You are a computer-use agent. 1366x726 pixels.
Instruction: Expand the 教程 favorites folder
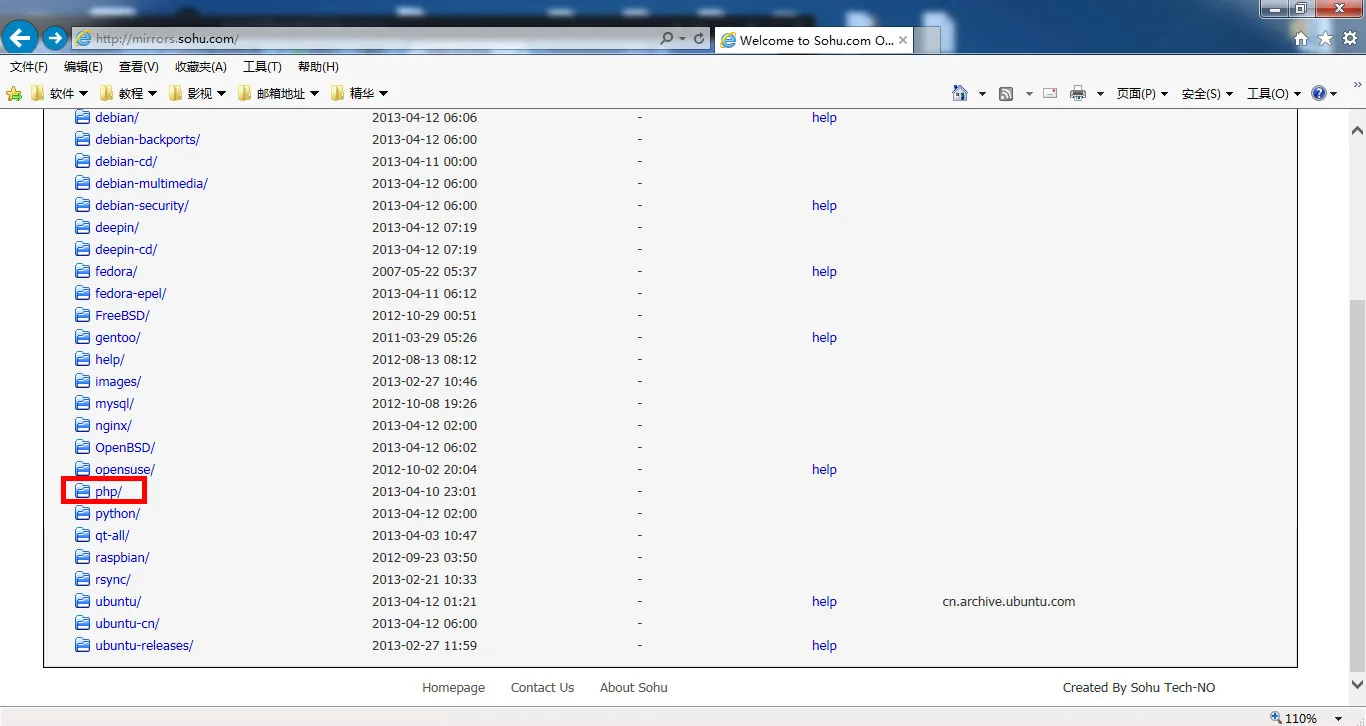[128, 93]
